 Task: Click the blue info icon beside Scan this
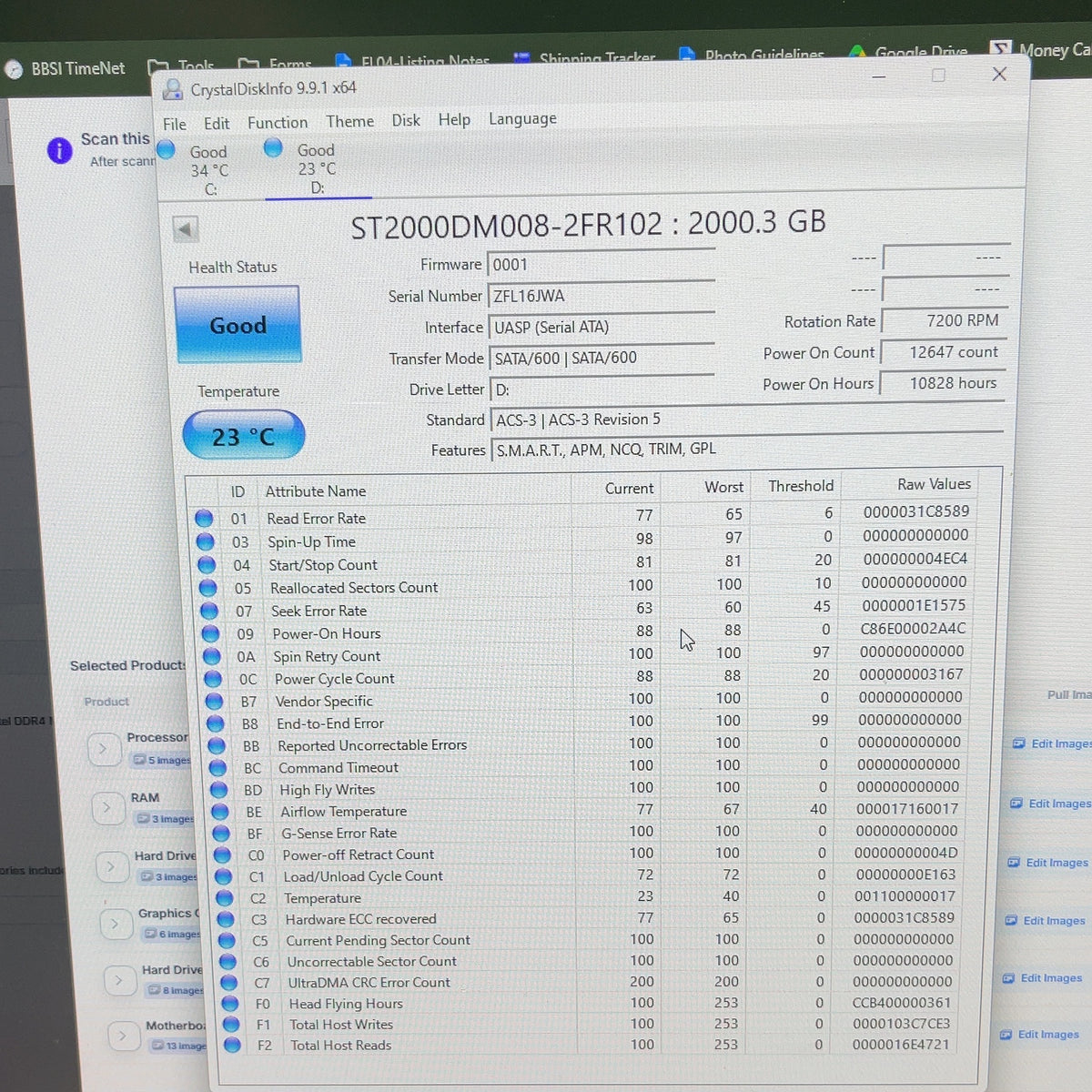59,150
